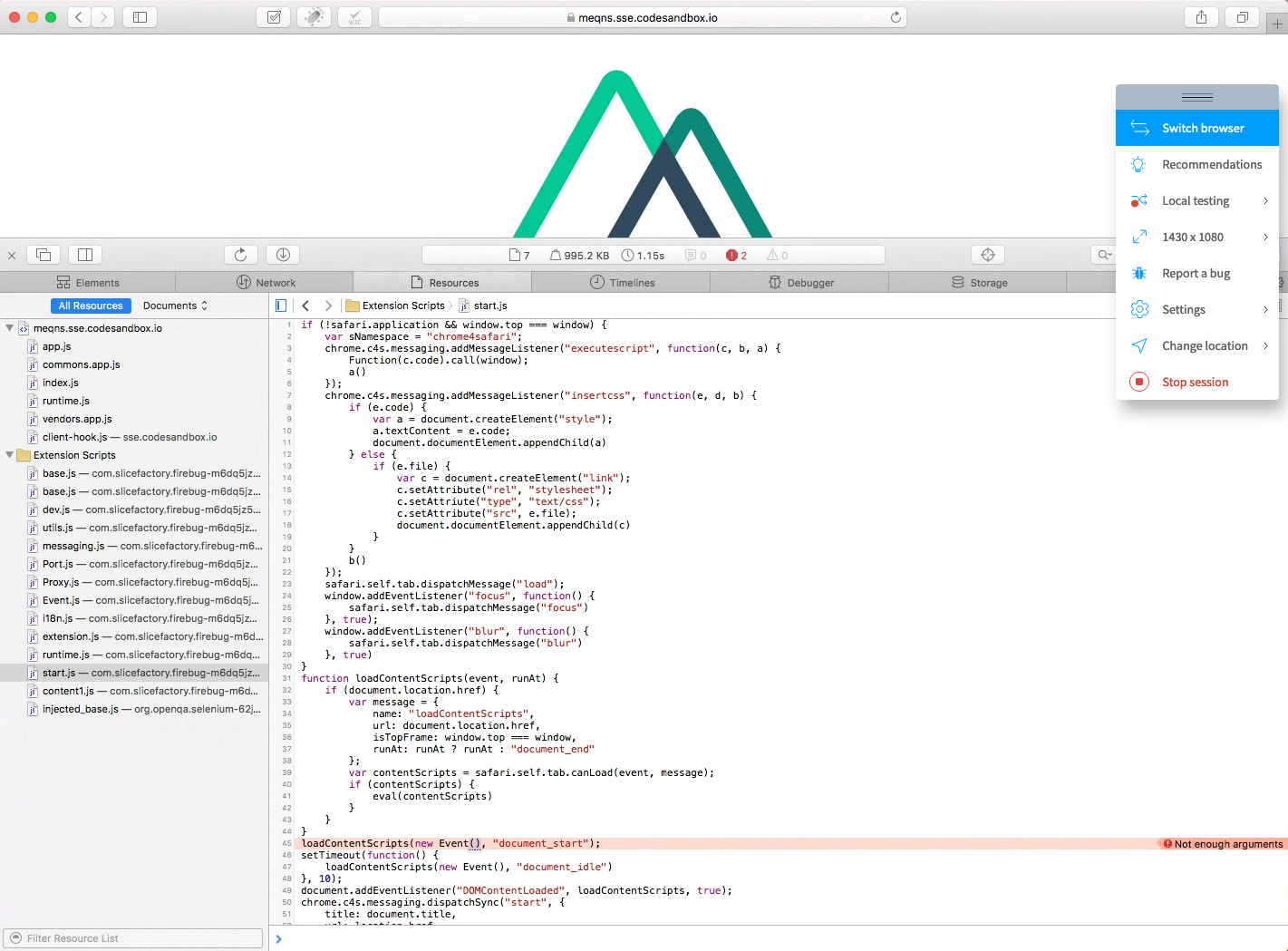Grab the drag handle of floating toolbox

coord(1196,97)
